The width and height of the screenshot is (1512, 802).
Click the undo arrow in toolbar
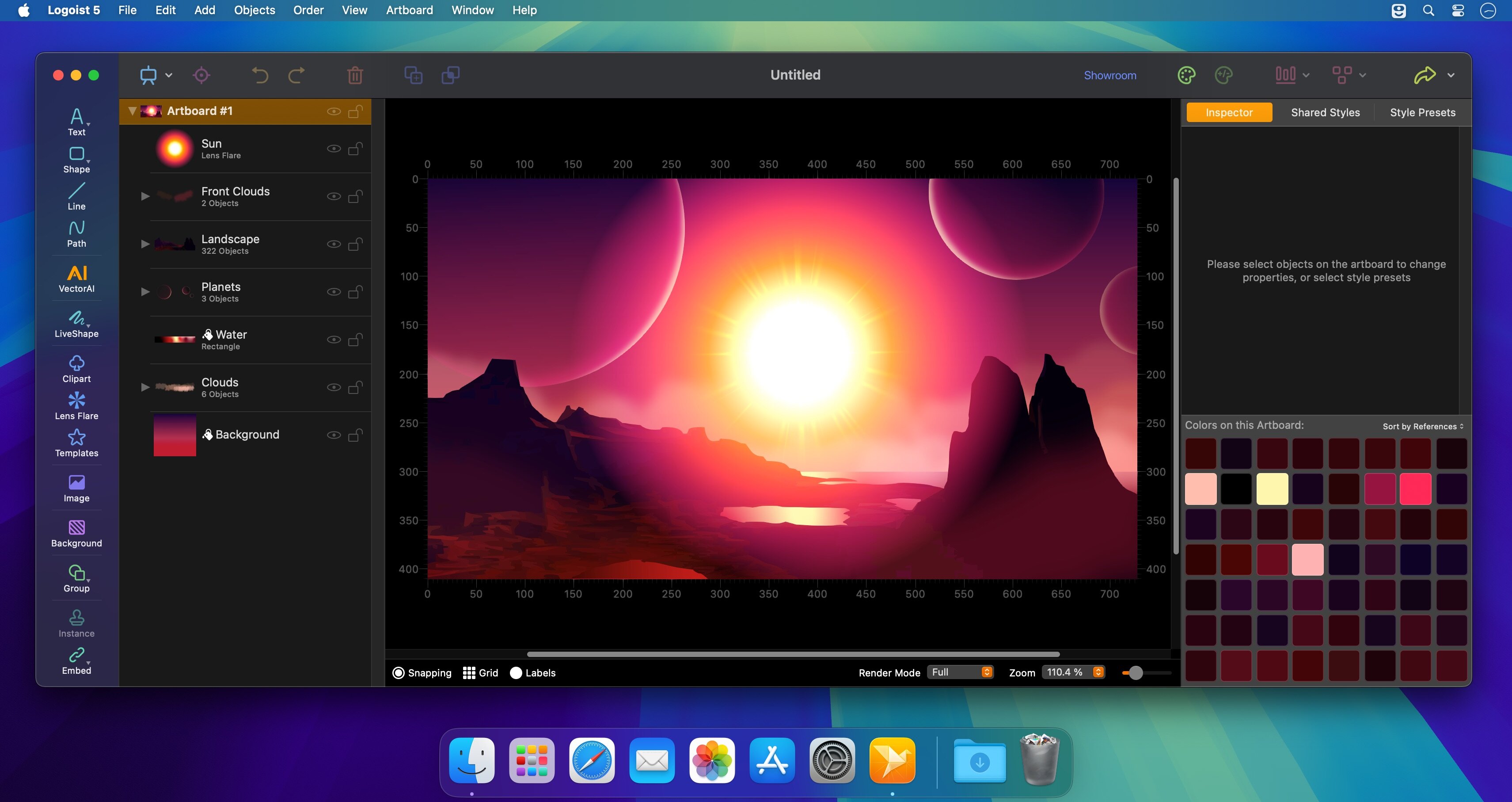tap(259, 75)
